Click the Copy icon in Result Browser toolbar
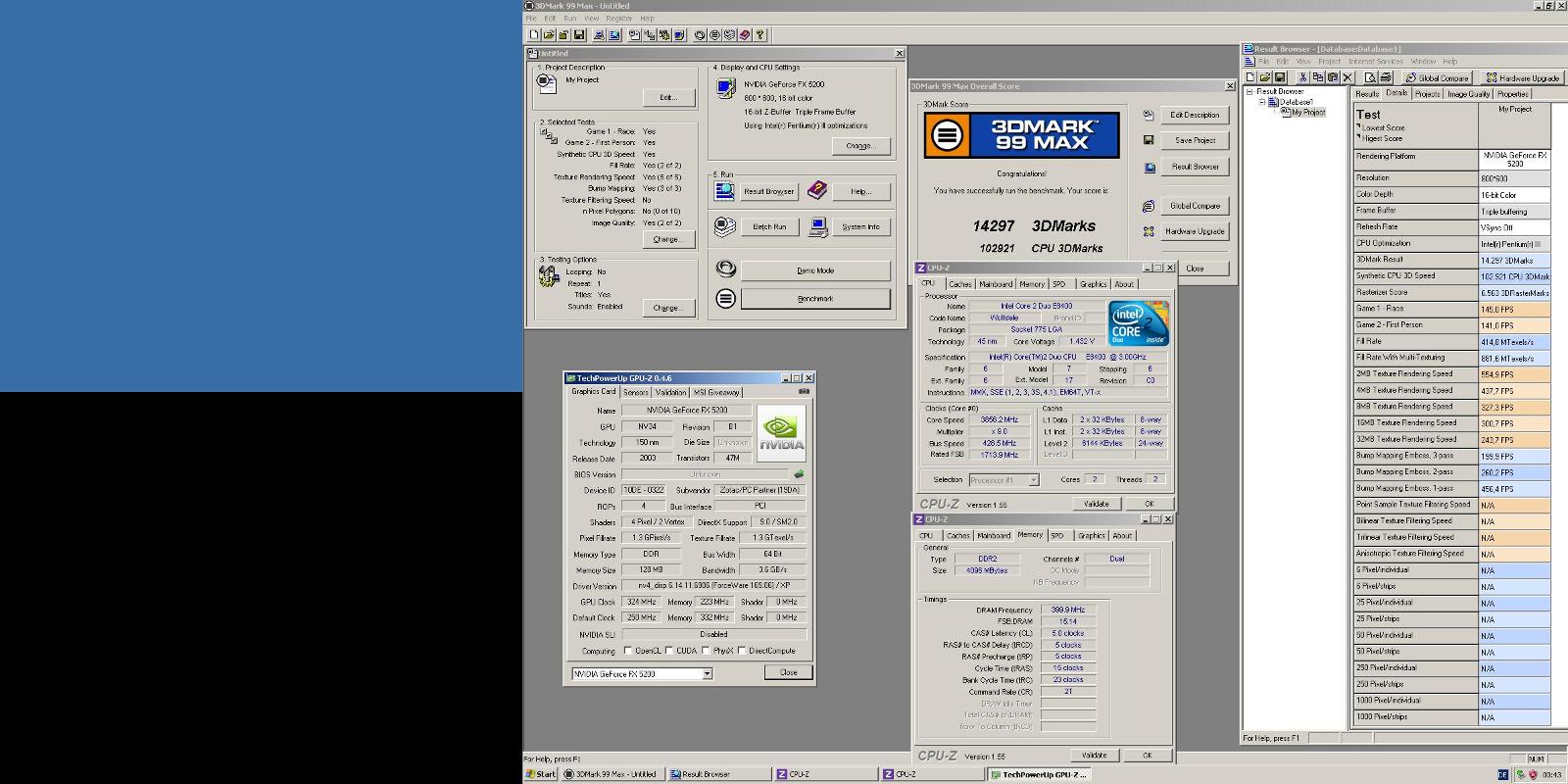1568x784 pixels. 1318,77
